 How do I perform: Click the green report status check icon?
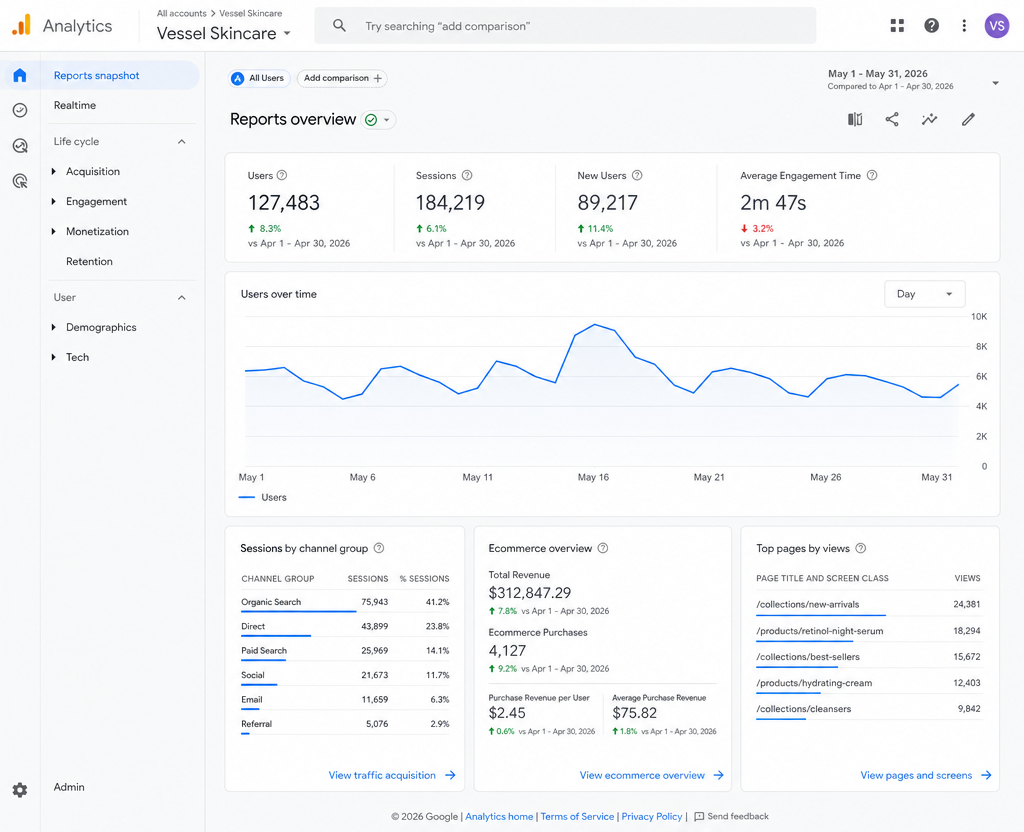click(x=371, y=120)
